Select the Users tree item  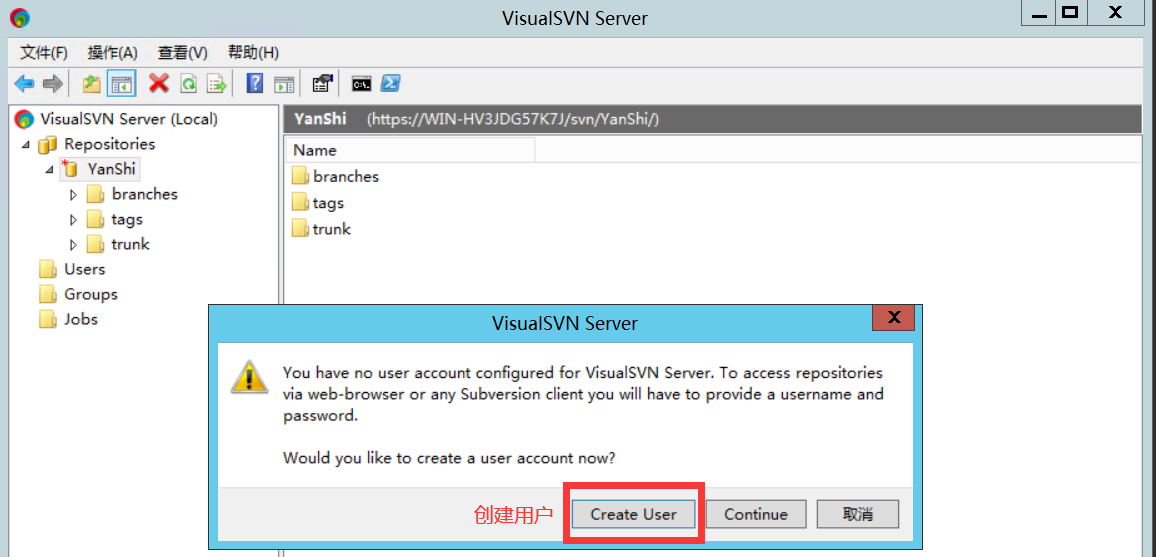pos(85,269)
